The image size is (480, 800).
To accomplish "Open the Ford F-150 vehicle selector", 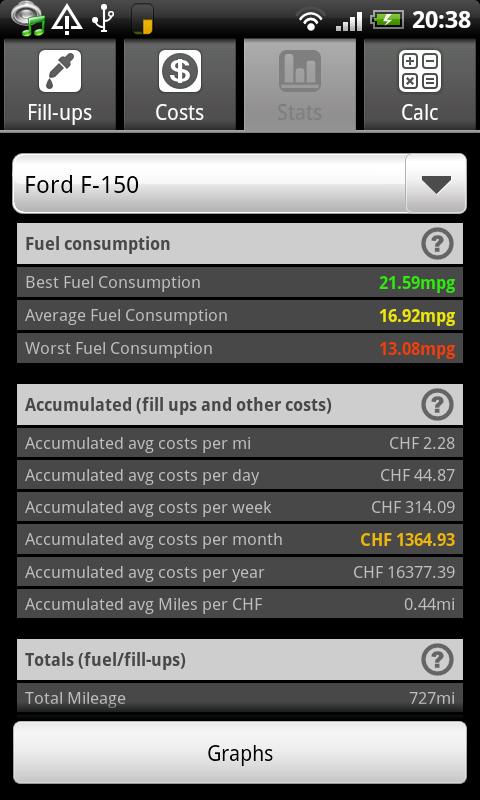I will [240, 184].
